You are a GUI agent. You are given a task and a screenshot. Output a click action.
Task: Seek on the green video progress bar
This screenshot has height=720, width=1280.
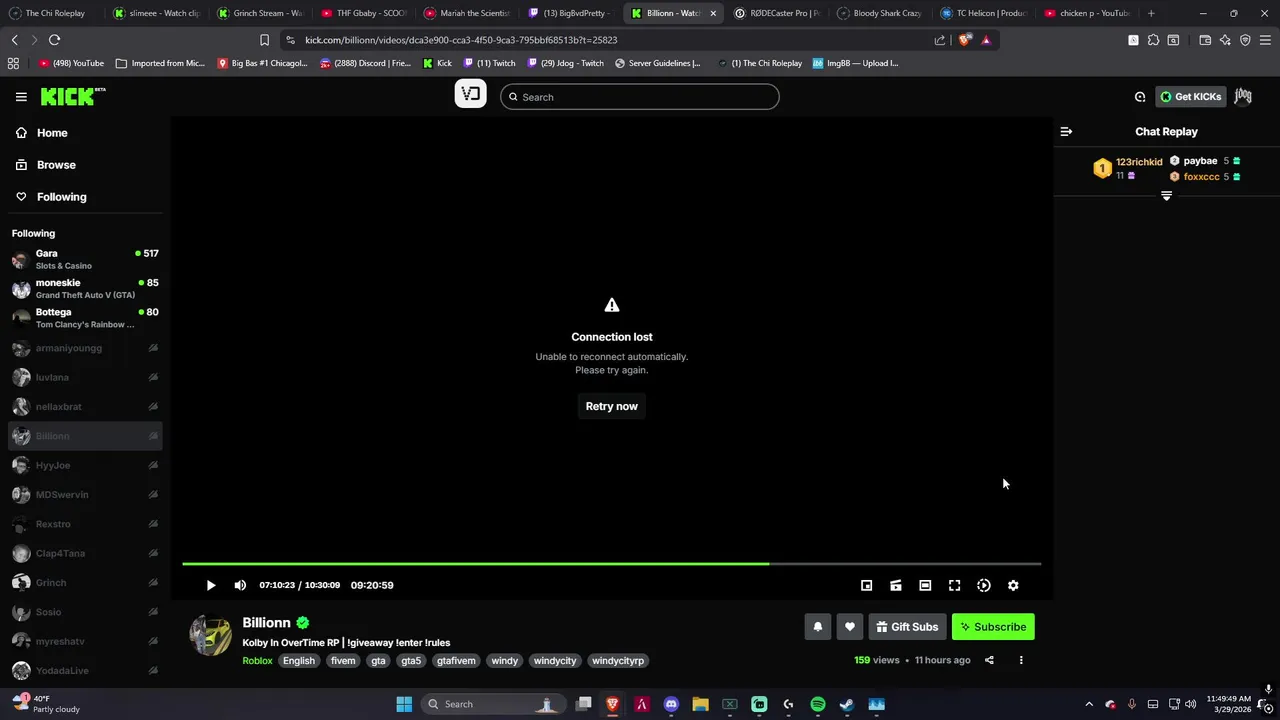(476, 564)
